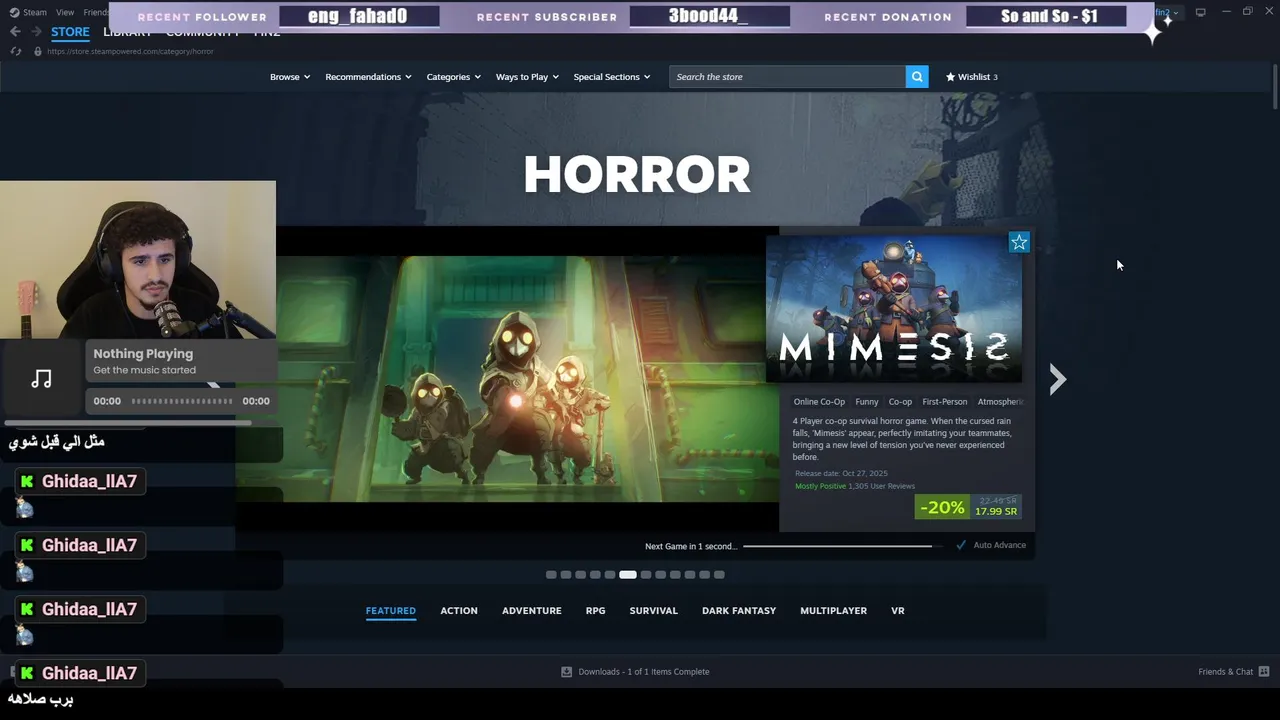
Task: Go forward with the right arrow
Action: coord(36,32)
